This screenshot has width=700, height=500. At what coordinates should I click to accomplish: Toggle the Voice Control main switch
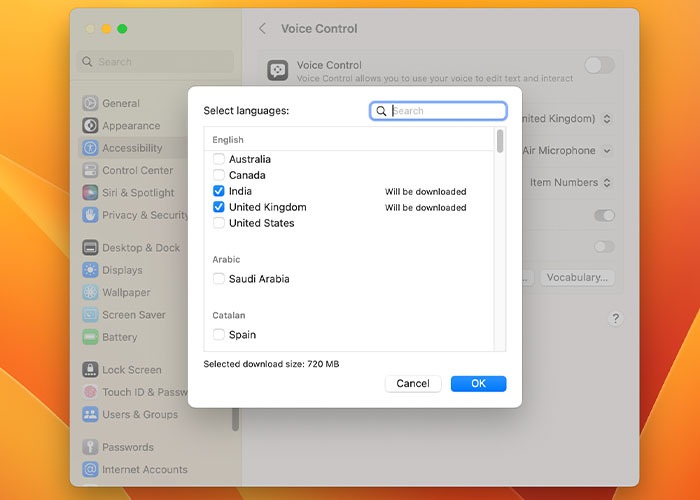pos(600,66)
